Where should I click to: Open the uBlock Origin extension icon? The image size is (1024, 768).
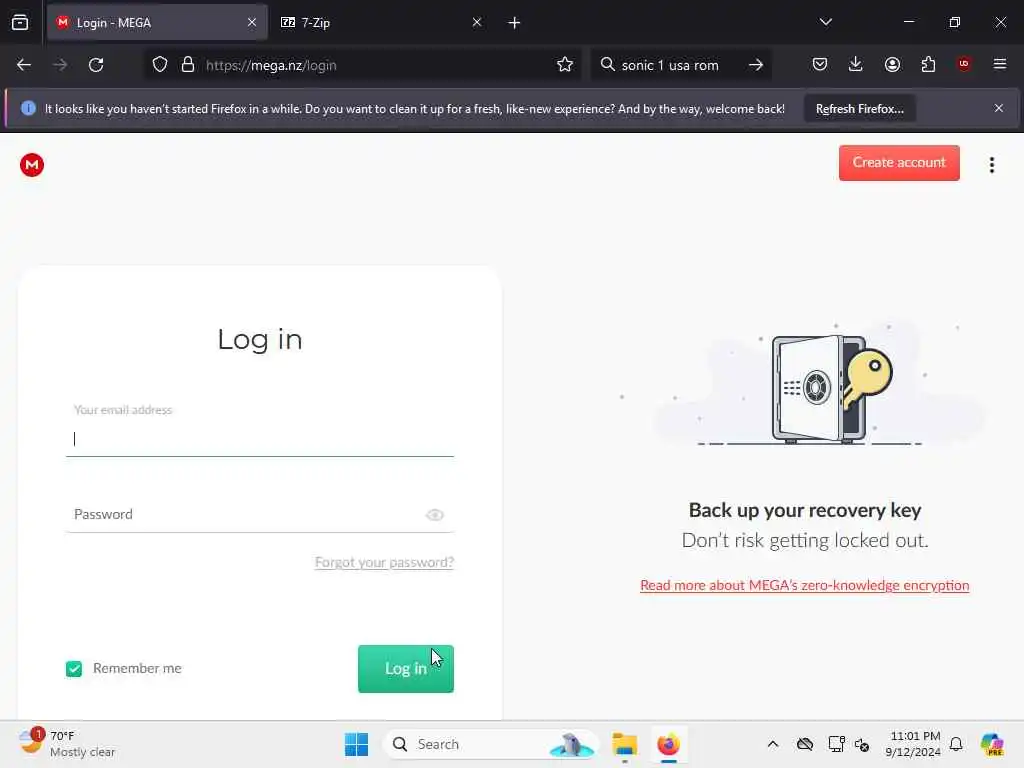click(x=964, y=64)
